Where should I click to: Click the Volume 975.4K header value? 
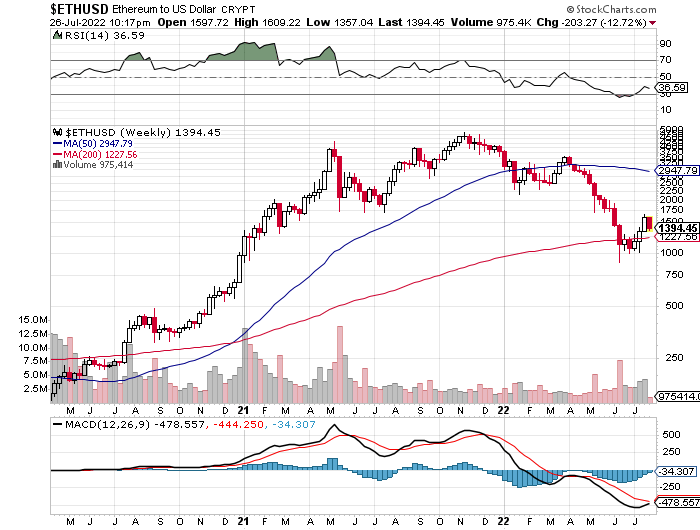tap(491, 22)
